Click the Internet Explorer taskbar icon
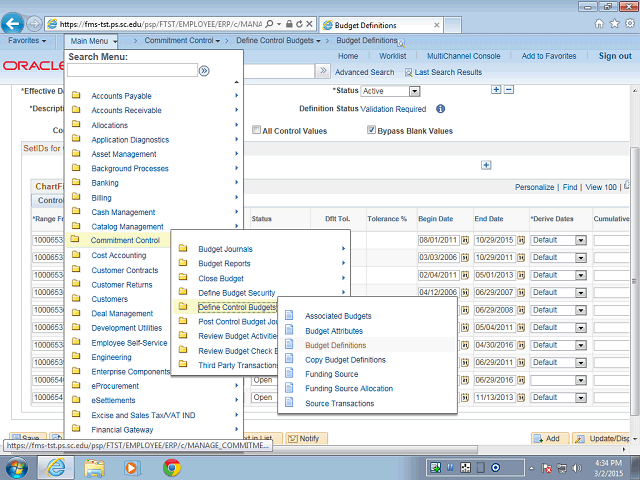 tap(54, 466)
